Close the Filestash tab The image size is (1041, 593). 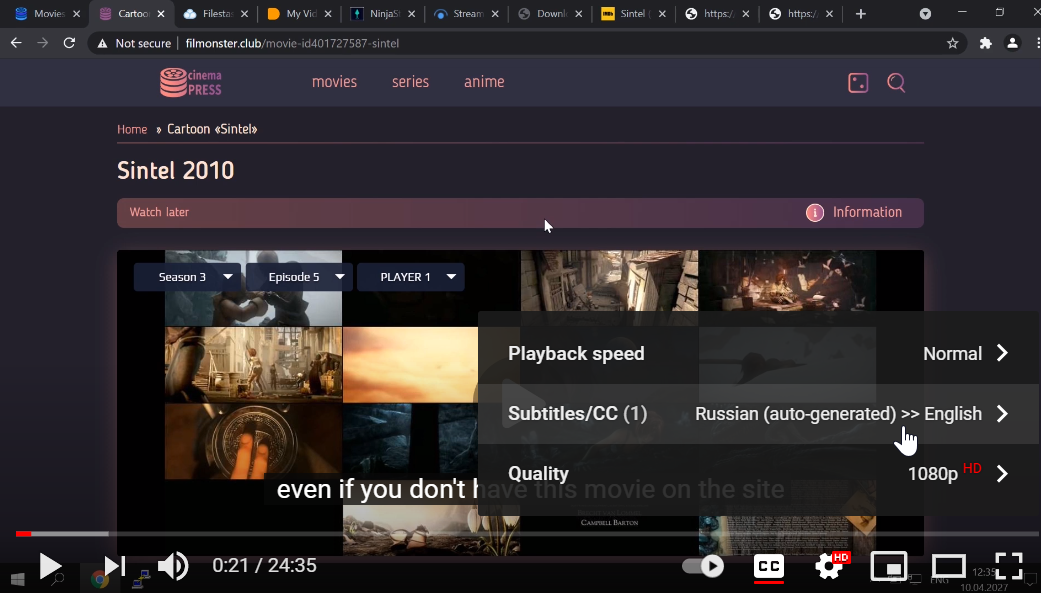coord(244,14)
